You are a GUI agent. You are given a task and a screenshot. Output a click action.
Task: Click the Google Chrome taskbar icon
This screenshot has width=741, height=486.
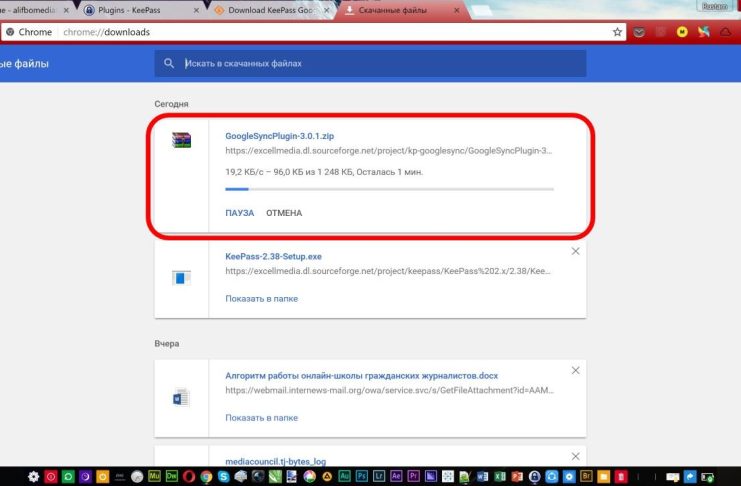click(206, 477)
